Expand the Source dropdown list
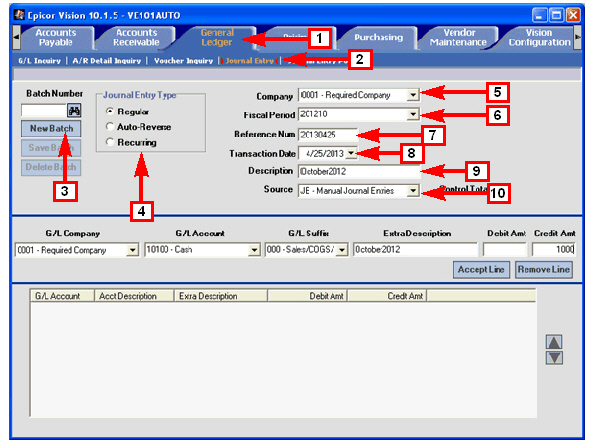 413,190
